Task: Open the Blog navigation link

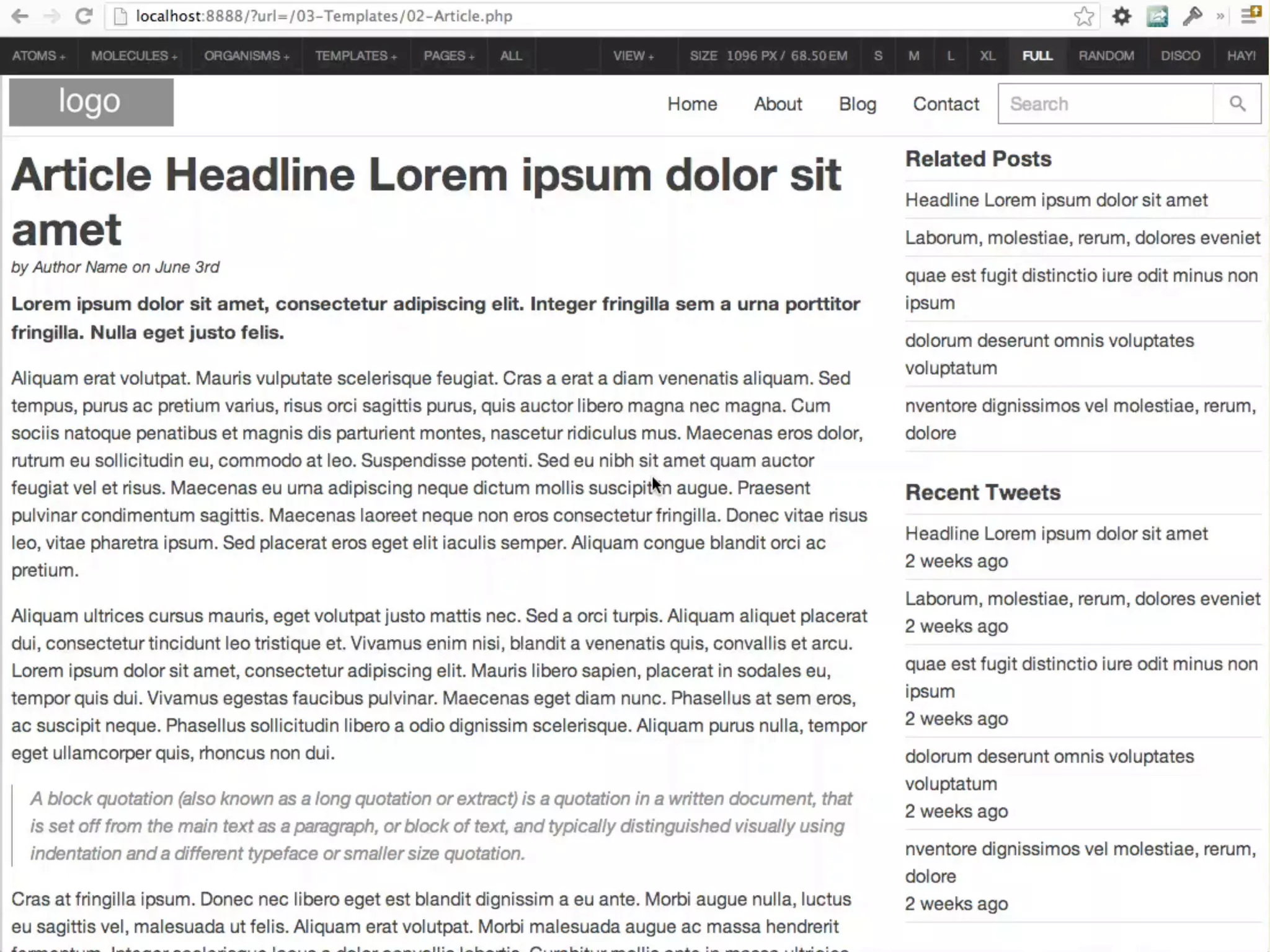Action: (x=857, y=104)
